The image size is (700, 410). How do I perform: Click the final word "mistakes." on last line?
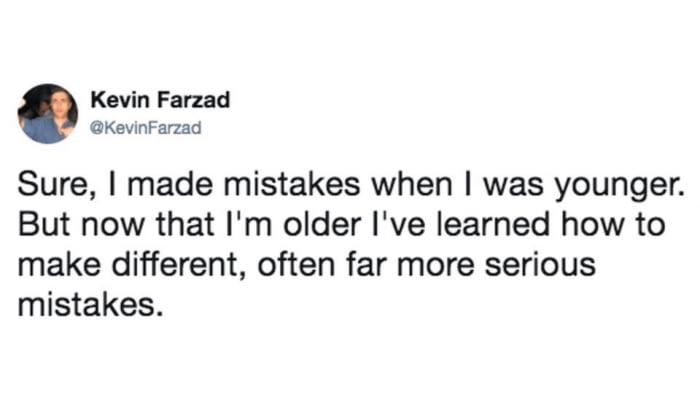pyautogui.click(x=91, y=305)
